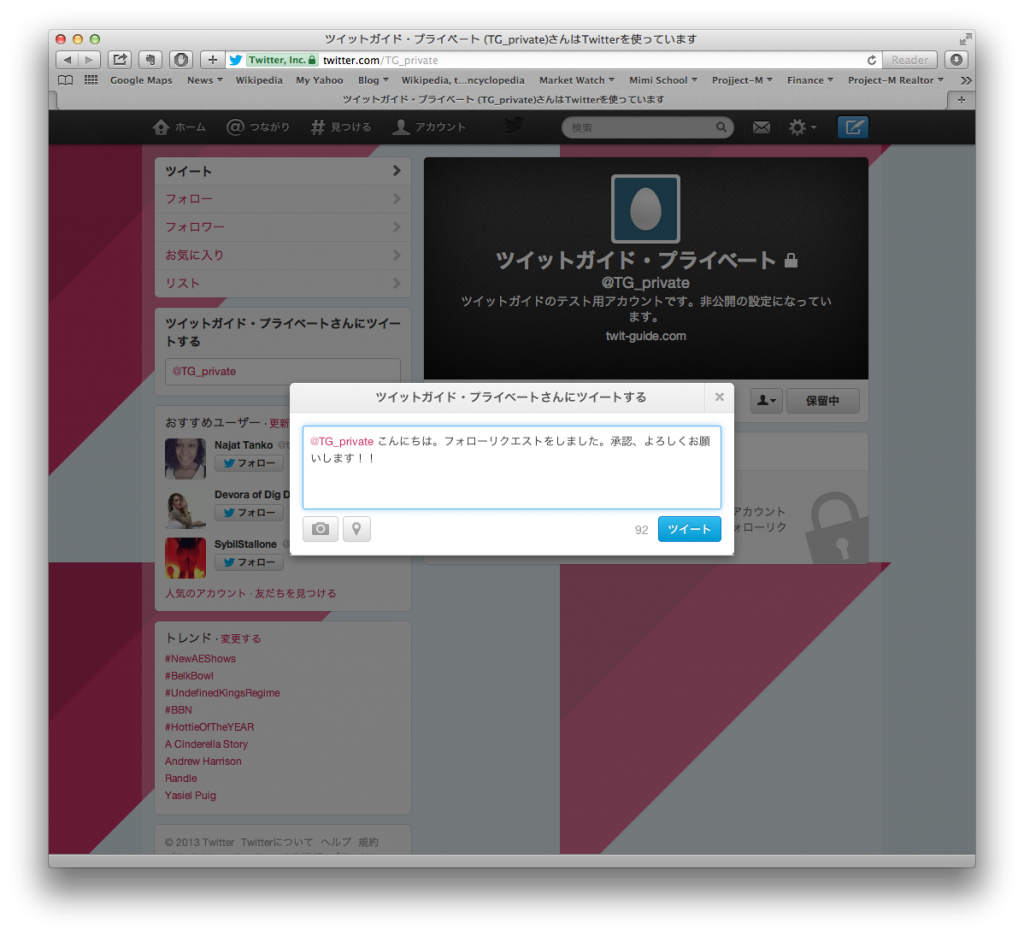Click the trends 変更する change link
This screenshot has height=935, width=1024.
click(240, 639)
